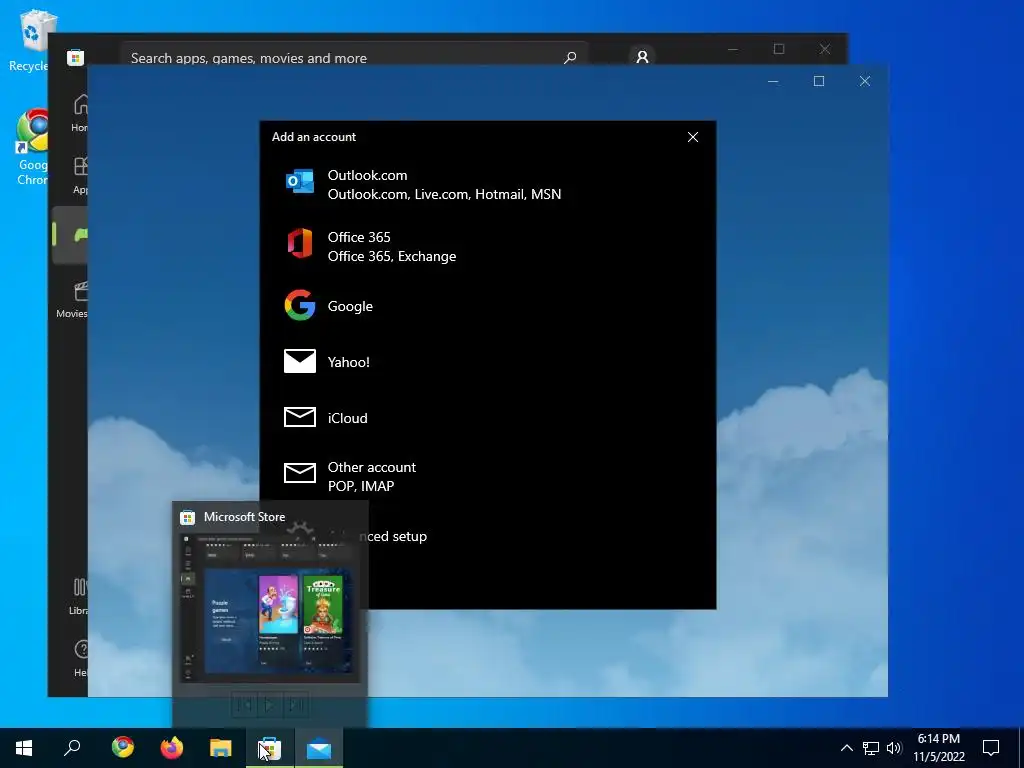The image size is (1024, 768).
Task: Click the Microsoft Store logo in title bar
Action: coord(76,57)
